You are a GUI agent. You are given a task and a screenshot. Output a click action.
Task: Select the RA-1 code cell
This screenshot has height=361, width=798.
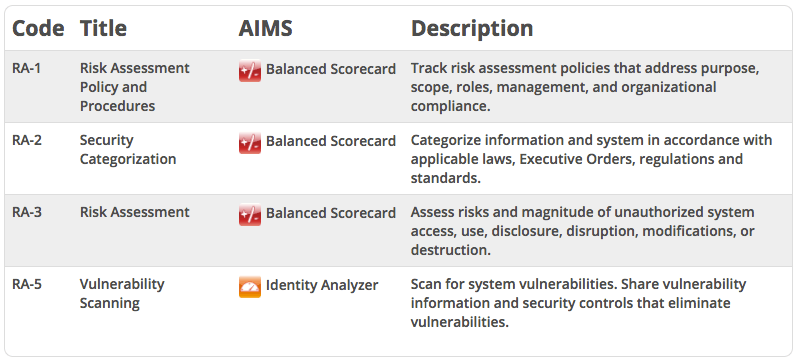click(x=26, y=68)
